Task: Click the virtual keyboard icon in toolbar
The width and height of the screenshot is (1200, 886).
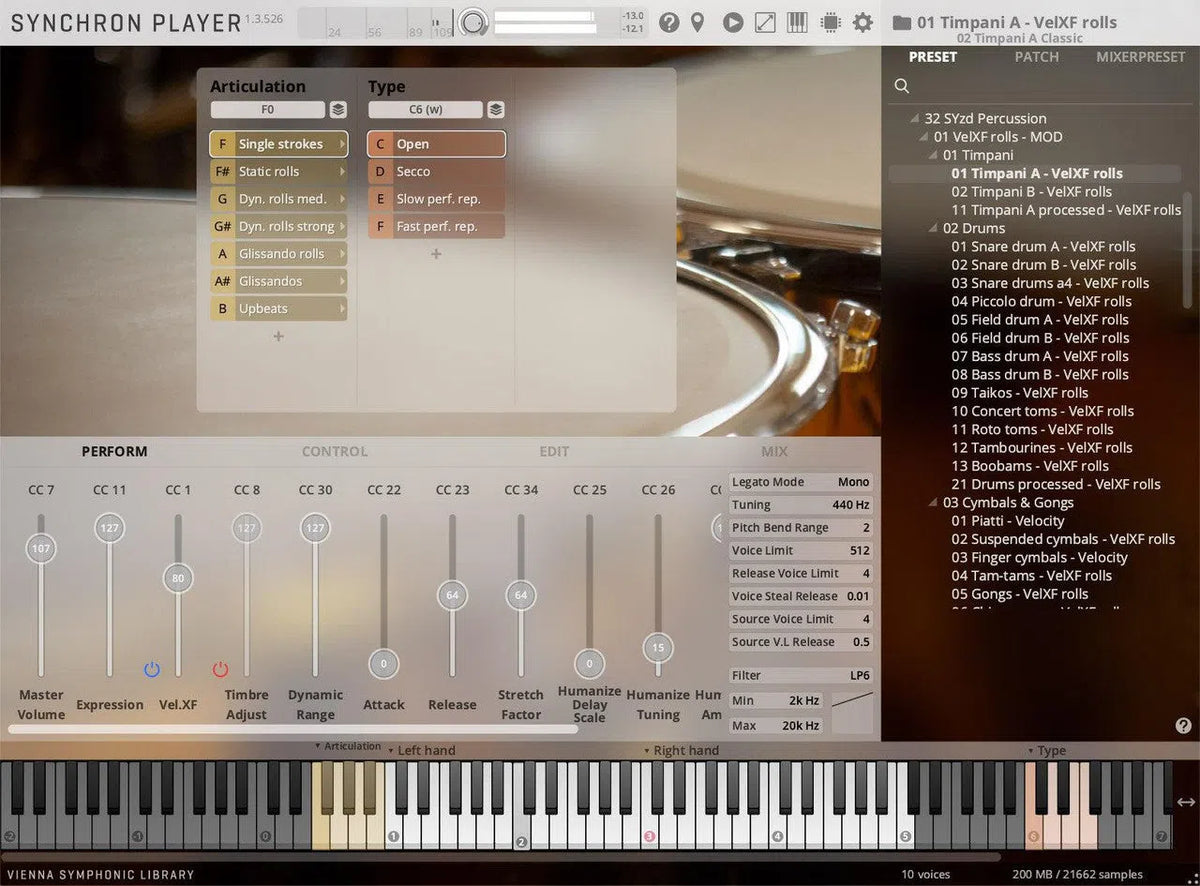Action: [797, 21]
